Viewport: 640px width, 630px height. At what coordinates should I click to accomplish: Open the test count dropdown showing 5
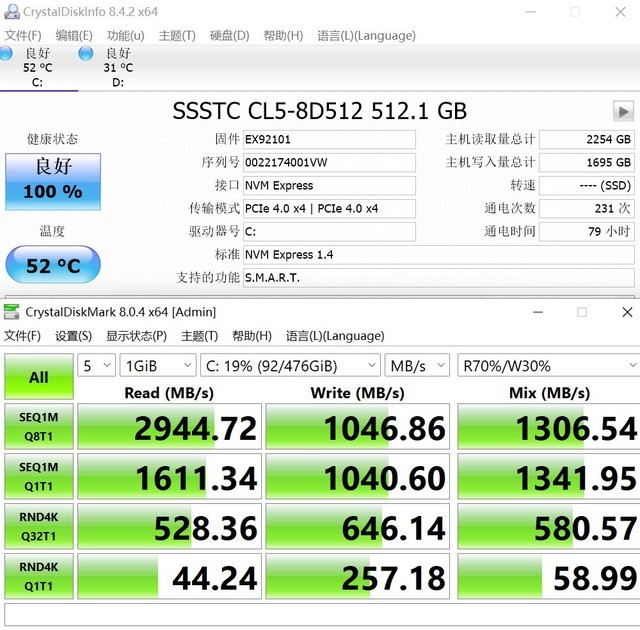tap(97, 365)
